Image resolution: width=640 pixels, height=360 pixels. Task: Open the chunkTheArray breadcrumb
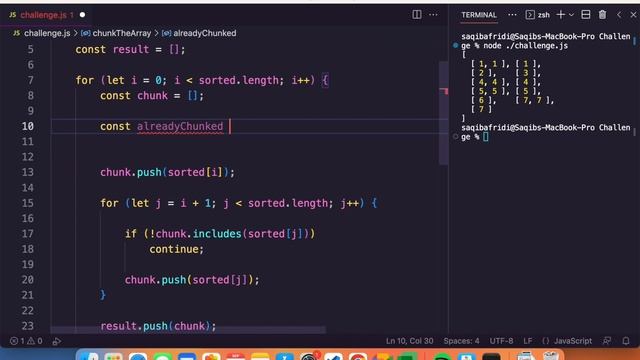pyautogui.click(x=116, y=33)
